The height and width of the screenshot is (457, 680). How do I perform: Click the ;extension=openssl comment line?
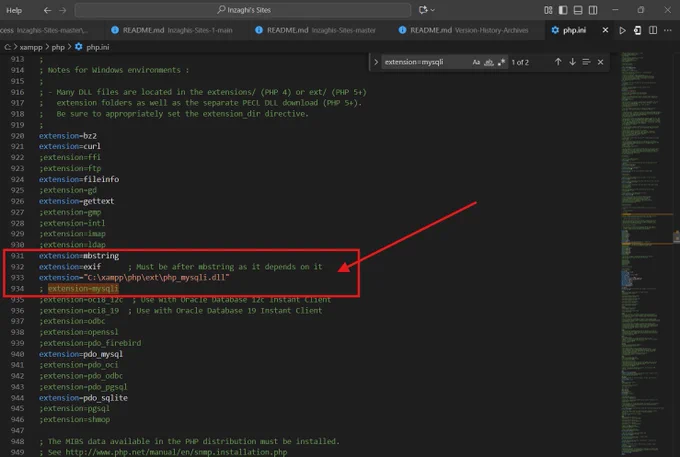coord(78,332)
